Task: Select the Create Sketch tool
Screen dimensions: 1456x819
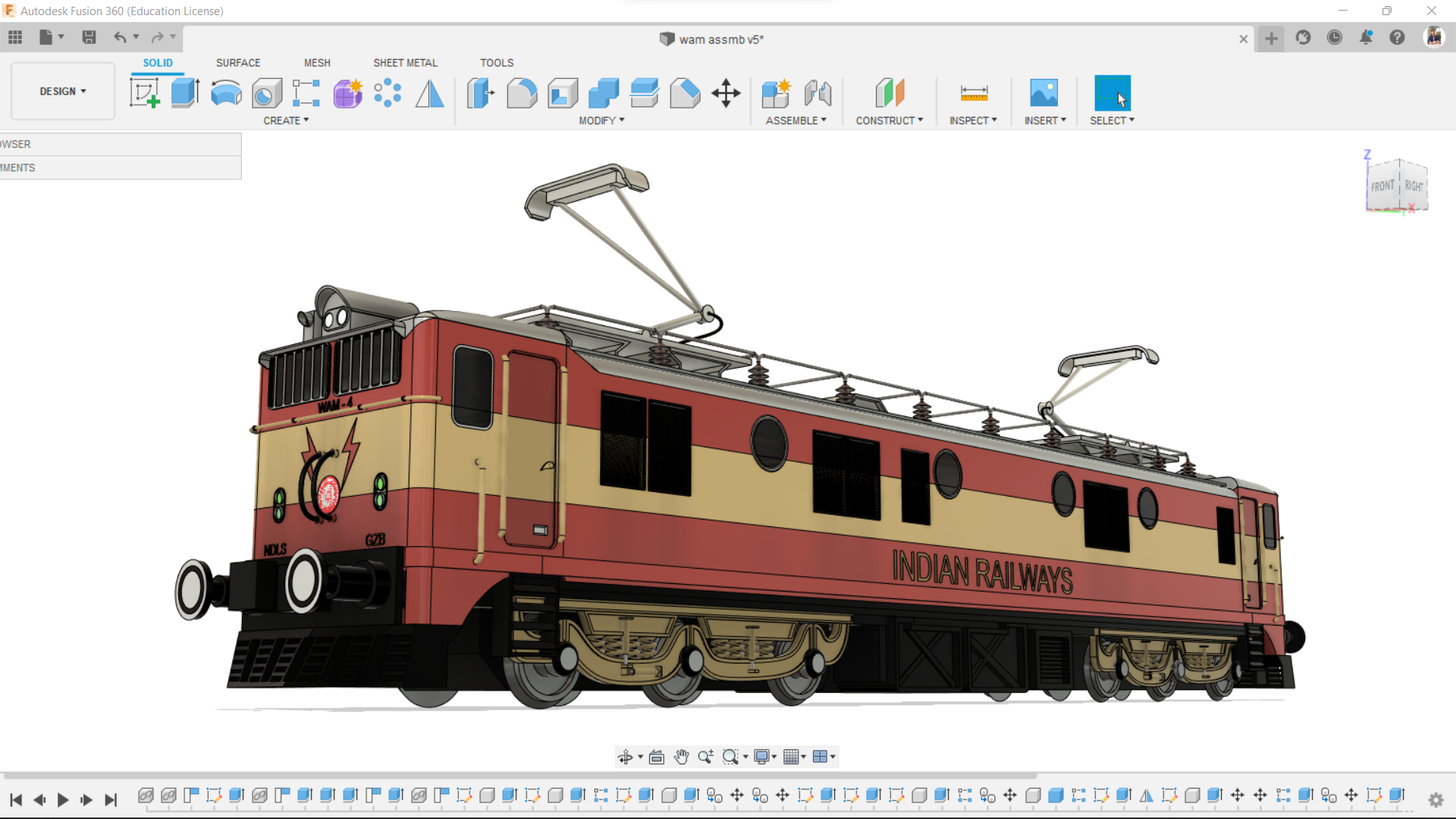Action: coord(145,93)
